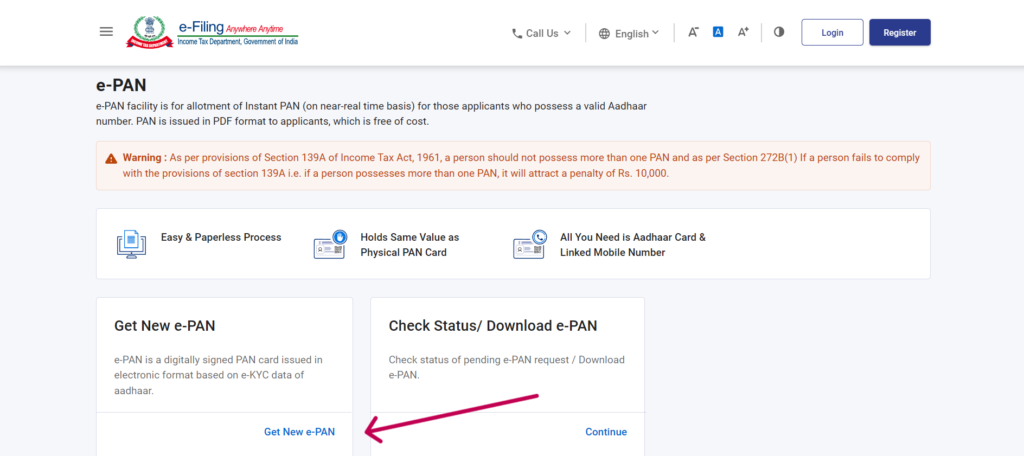Toggle high contrast mode icon
This screenshot has height=456, width=1024.
[x=779, y=32]
